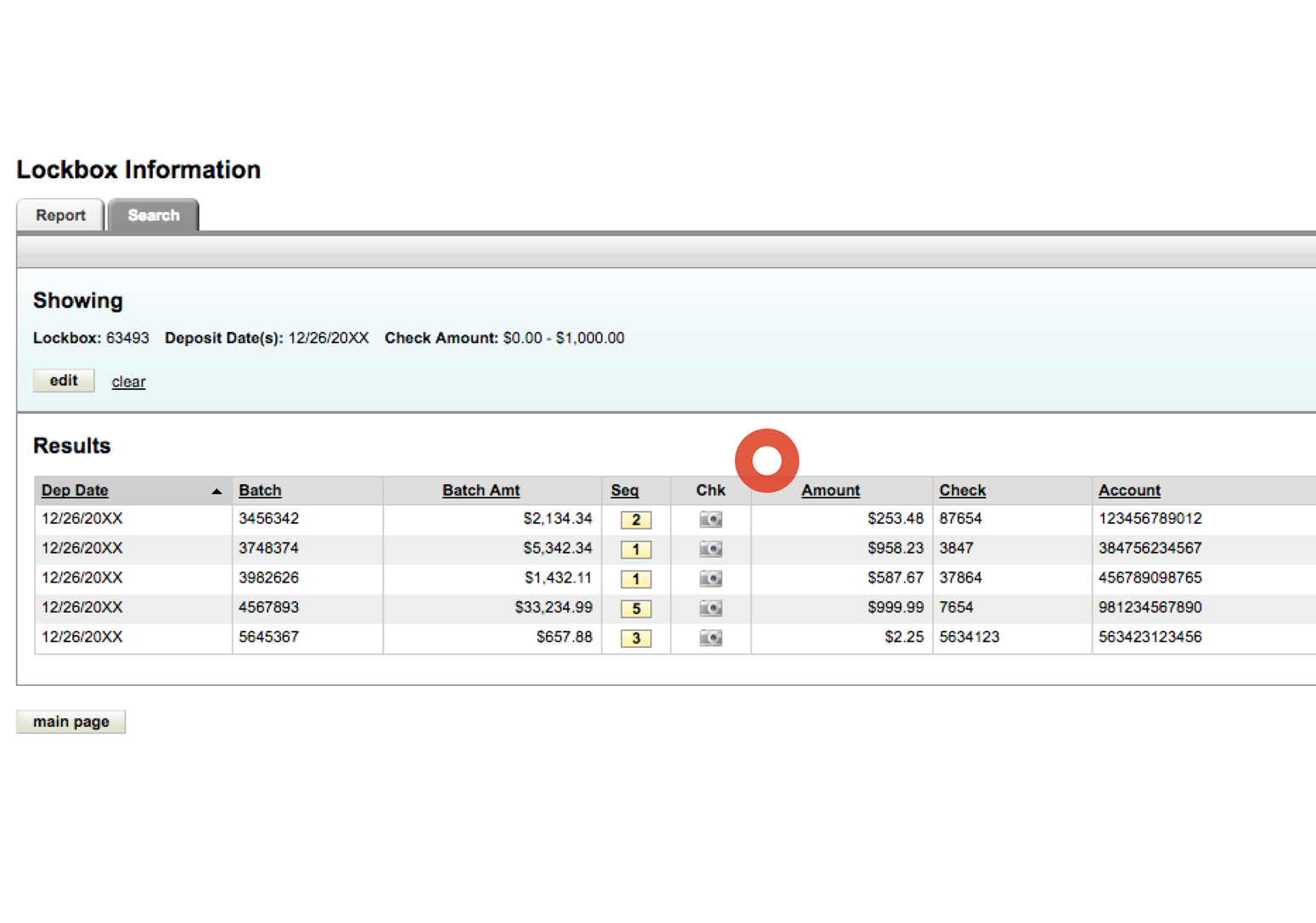The width and height of the screenshot is (1316, 923).
Task: Click account number 456789098765
Action: point(1150,578)
